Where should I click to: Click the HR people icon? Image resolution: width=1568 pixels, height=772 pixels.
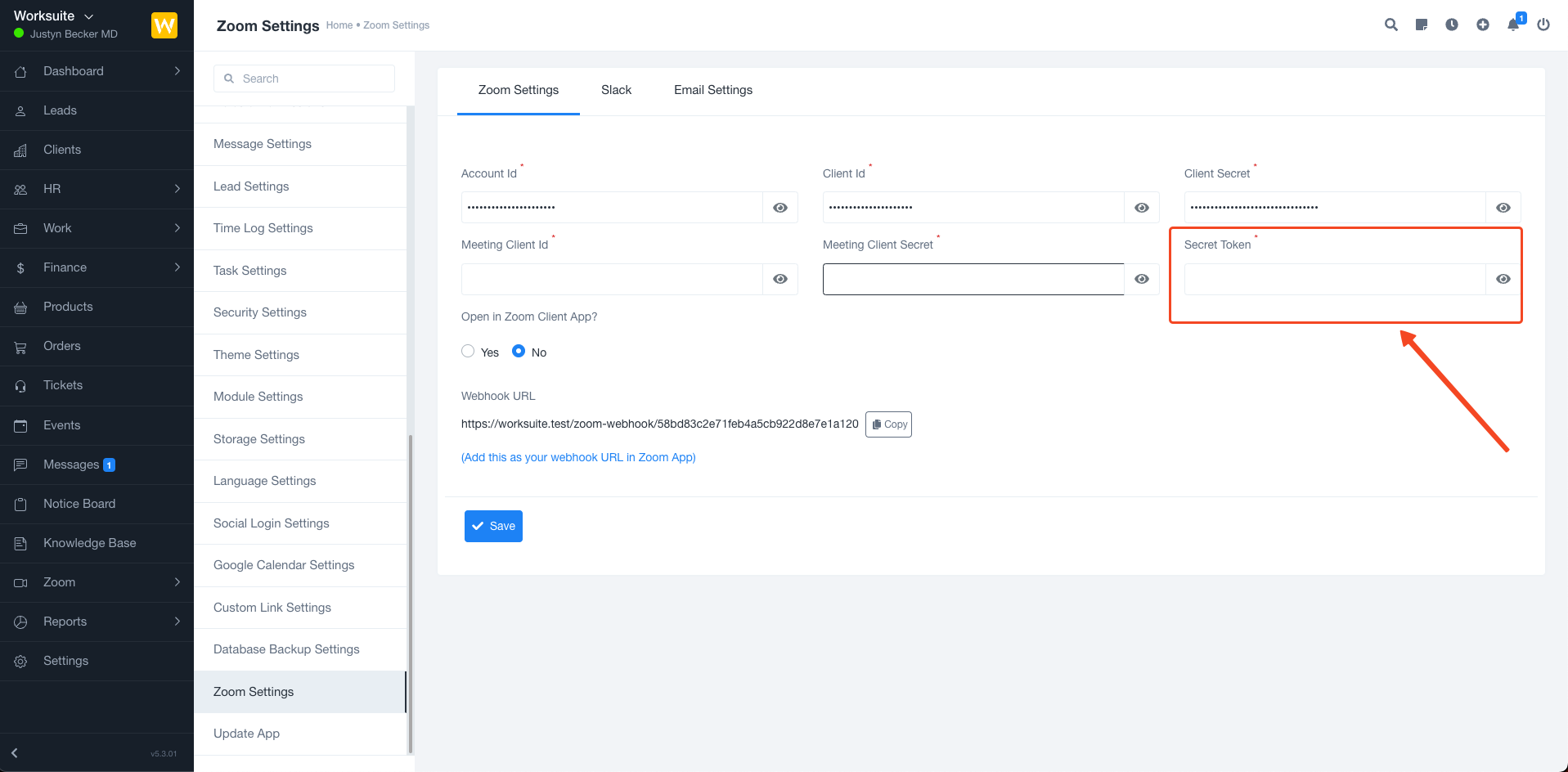click(20, 189)
